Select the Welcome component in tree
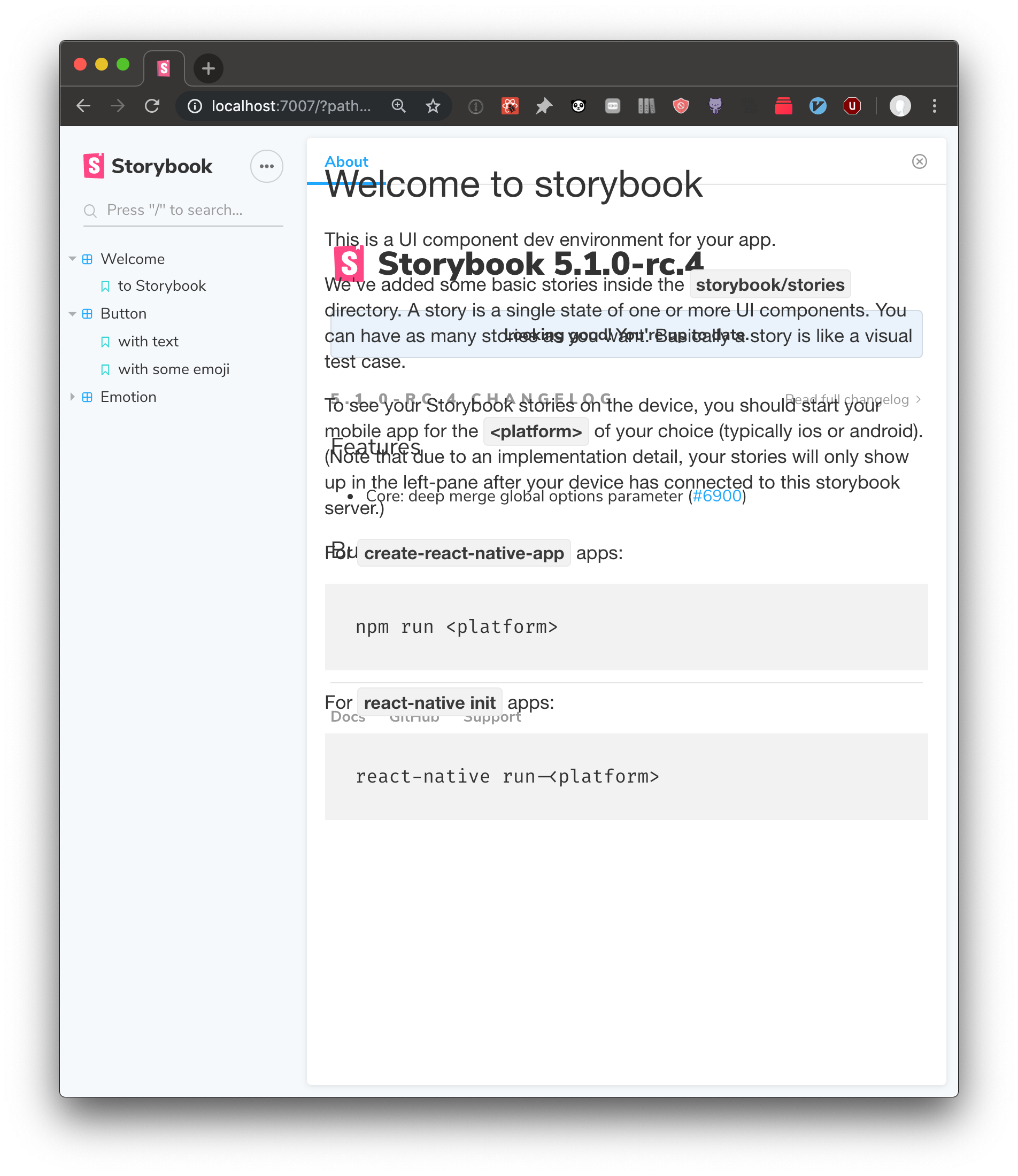Image resolution: width=1018 pixels, height=1176 pixels. [x=133, y=259]
